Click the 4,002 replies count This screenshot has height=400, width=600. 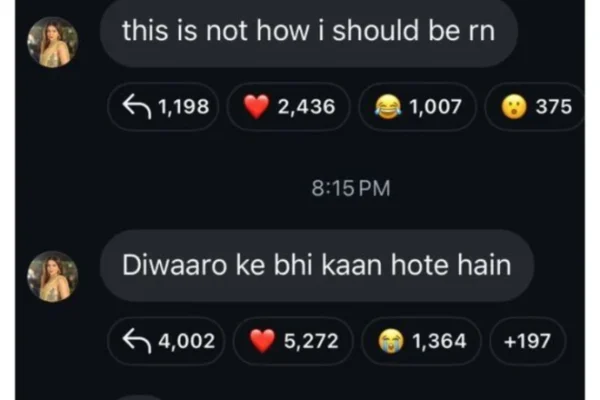point(187,341)
